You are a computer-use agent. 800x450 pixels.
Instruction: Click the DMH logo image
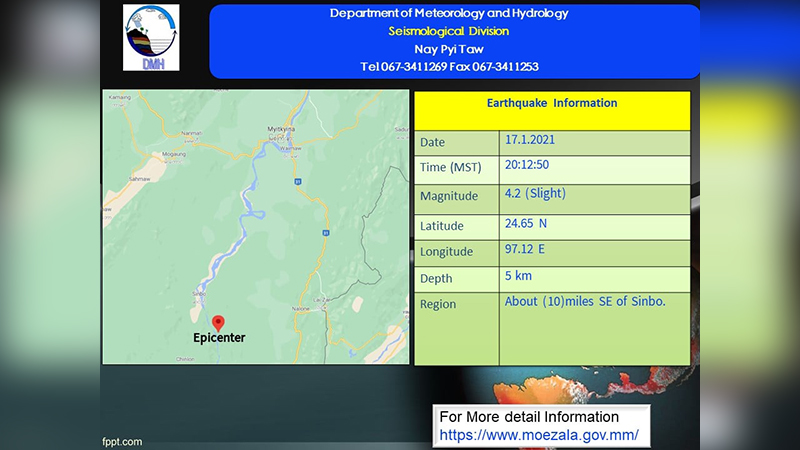click(151, 37)
